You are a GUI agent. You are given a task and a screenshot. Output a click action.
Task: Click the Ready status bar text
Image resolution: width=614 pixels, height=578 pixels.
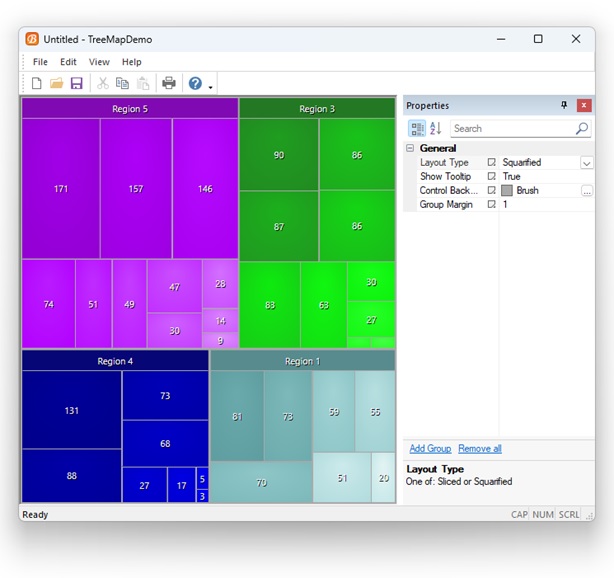pyautogui.click(x=35, y=514)
